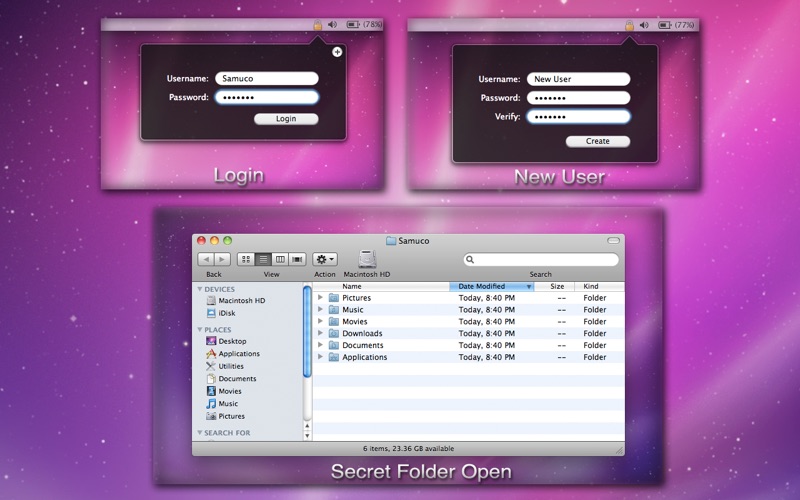
Task: Click the volume icon in New User menu bar
Action: point(644,25)
